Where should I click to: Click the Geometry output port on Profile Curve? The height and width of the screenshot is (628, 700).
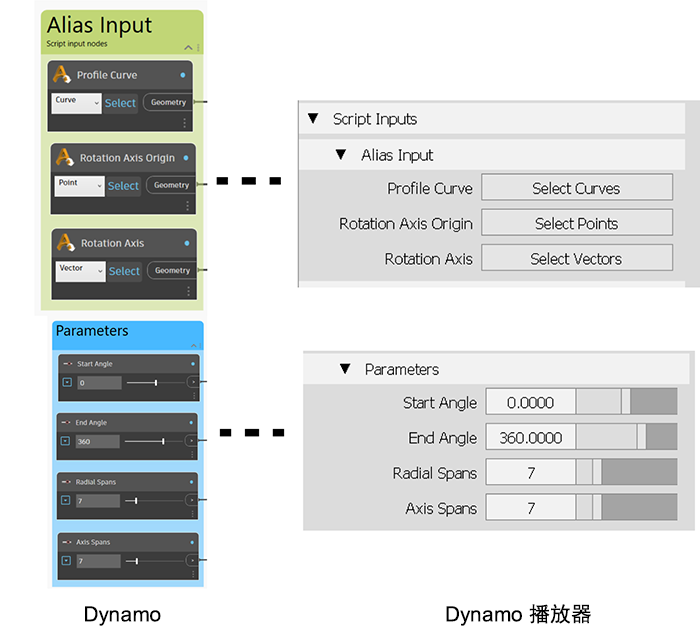coord(168,102)
